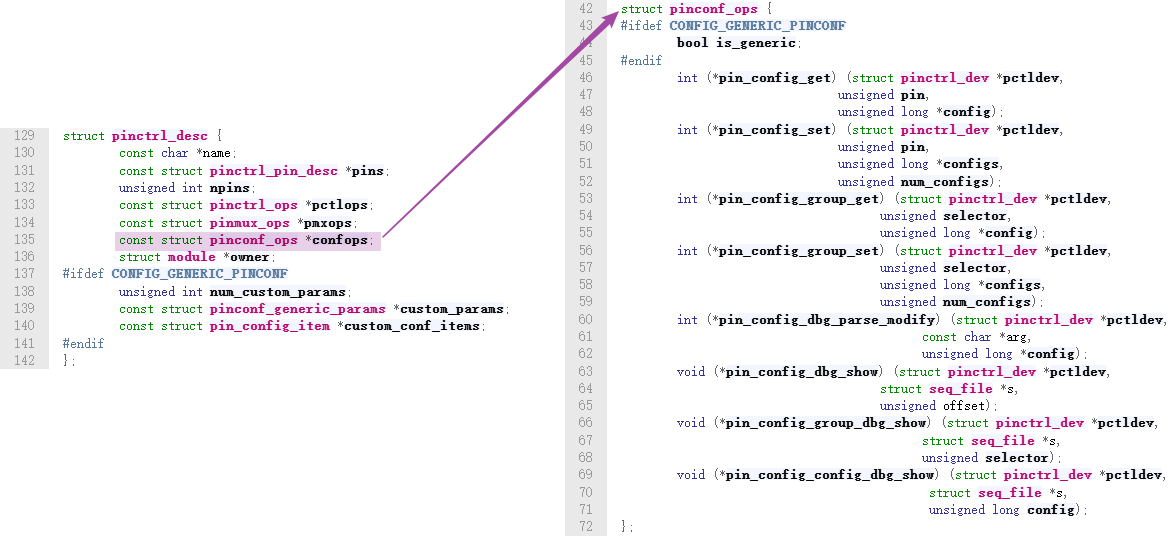This screenshot has height=536, width=1175.
Task: Click line number 135 in the gutter
Action: pos(24,240)
